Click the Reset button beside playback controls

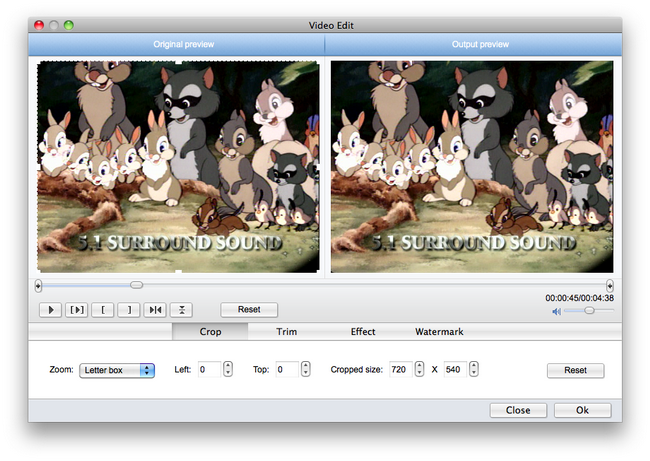tap(249, 309)
